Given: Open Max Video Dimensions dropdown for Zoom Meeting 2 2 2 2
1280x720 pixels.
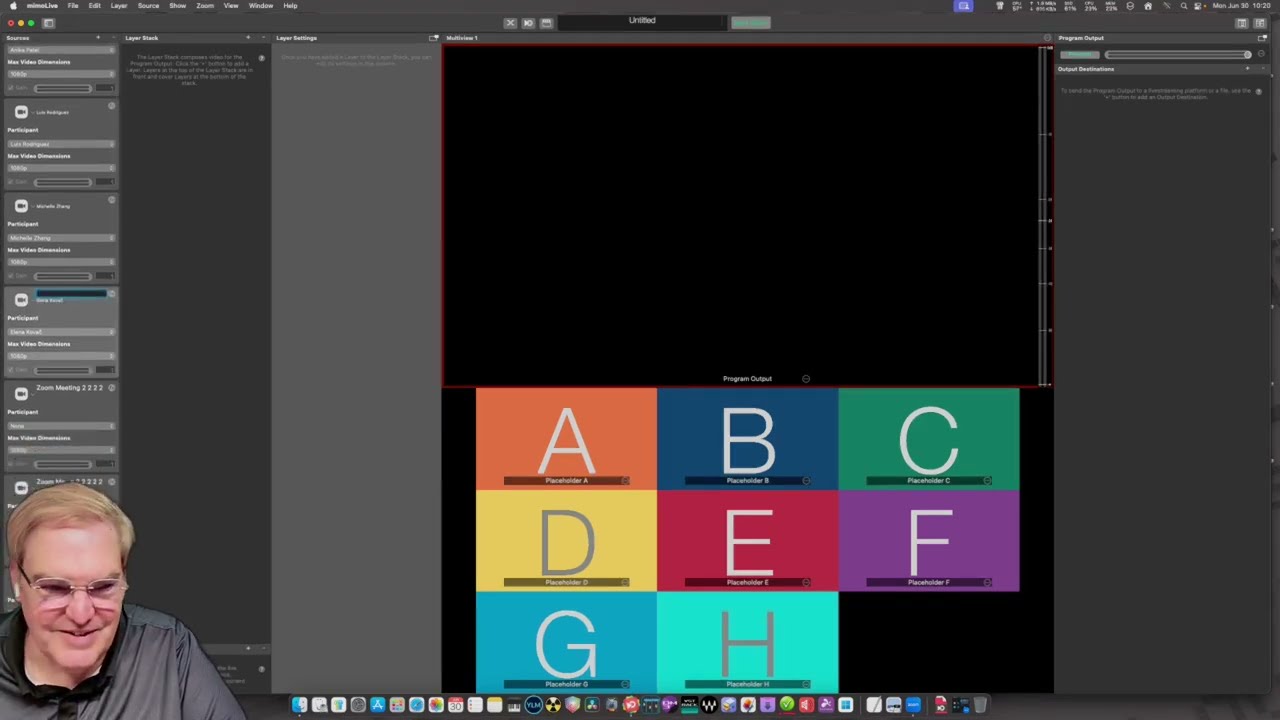Looking at the screenshot, I should click(61, 450).
